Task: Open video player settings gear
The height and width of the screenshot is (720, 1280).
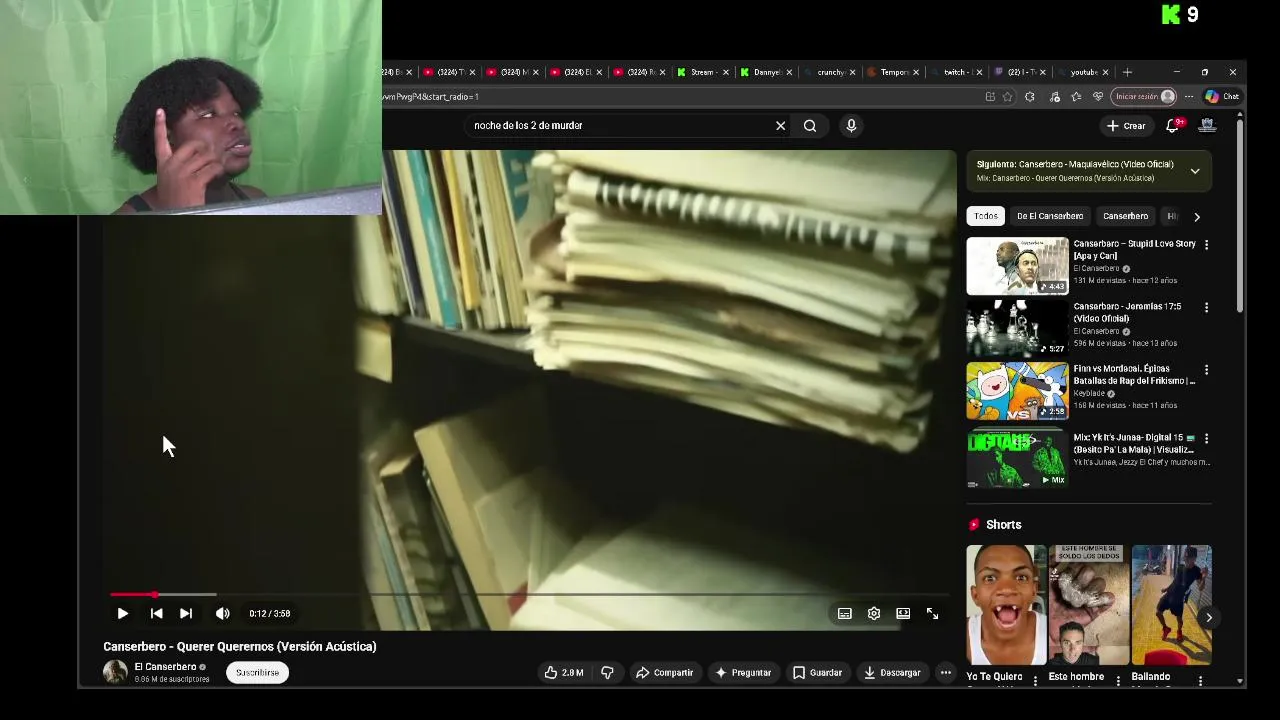Action: tap(874, 614)
